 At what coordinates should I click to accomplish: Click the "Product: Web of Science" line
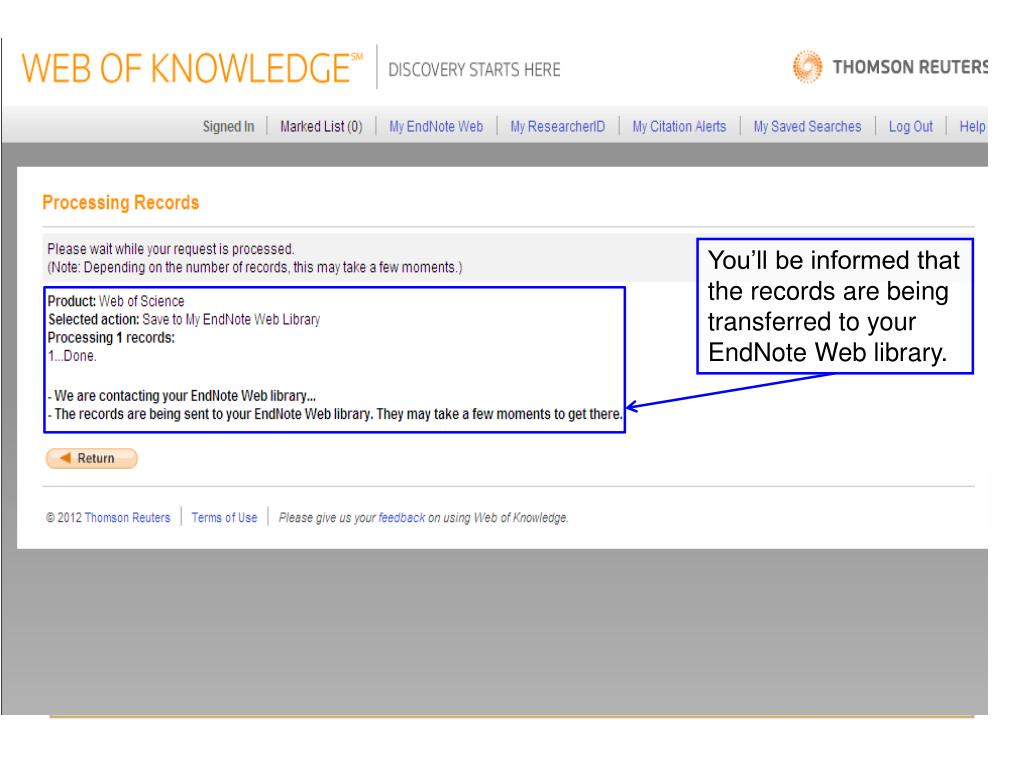coord(116,301)
